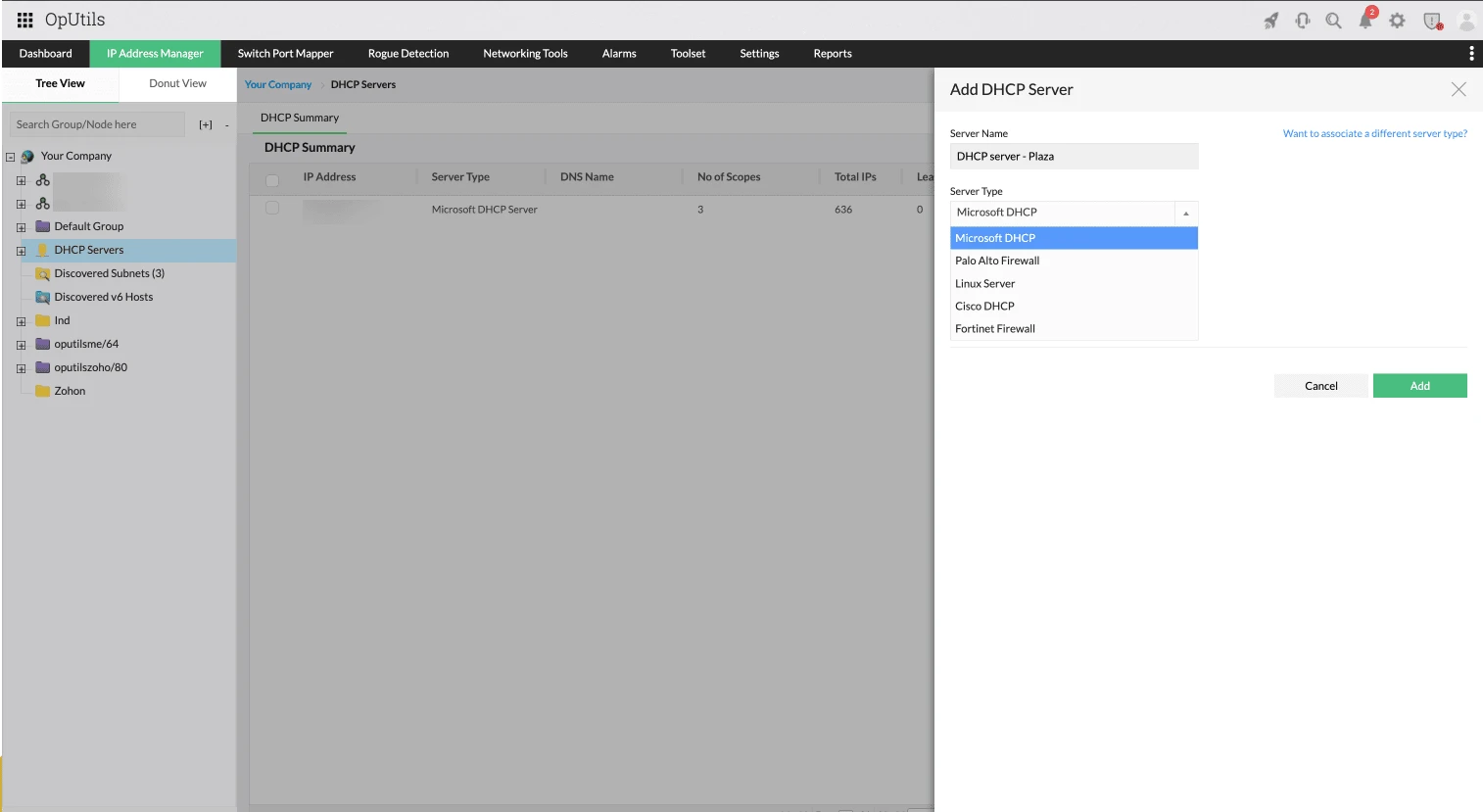The width and height of the screenshot is (1483, 812).
Task: Expand the Default Group tree node
Action: point(22,226)
